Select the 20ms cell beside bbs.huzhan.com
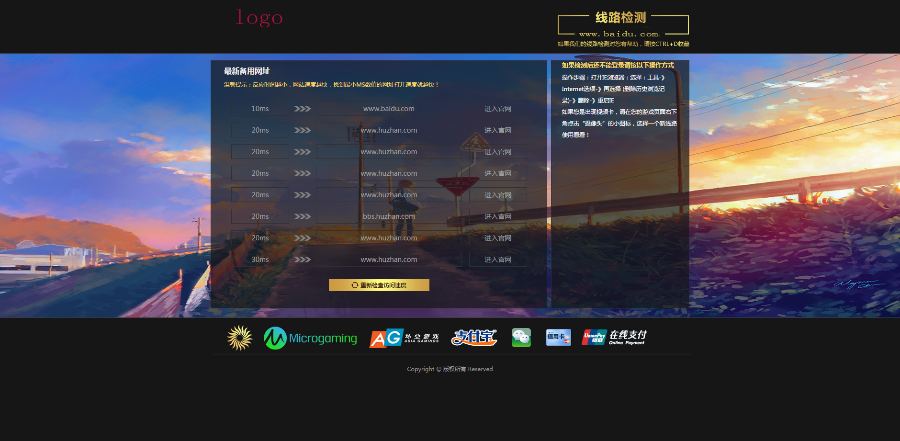This screenshot has width=900, height=441. pos(260,216)
